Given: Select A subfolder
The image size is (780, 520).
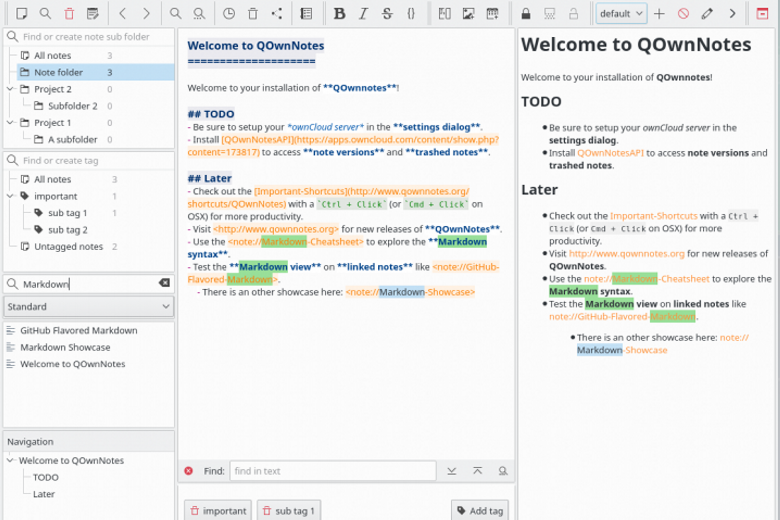Looking at the screenshot, I should [x=73, y=140].
